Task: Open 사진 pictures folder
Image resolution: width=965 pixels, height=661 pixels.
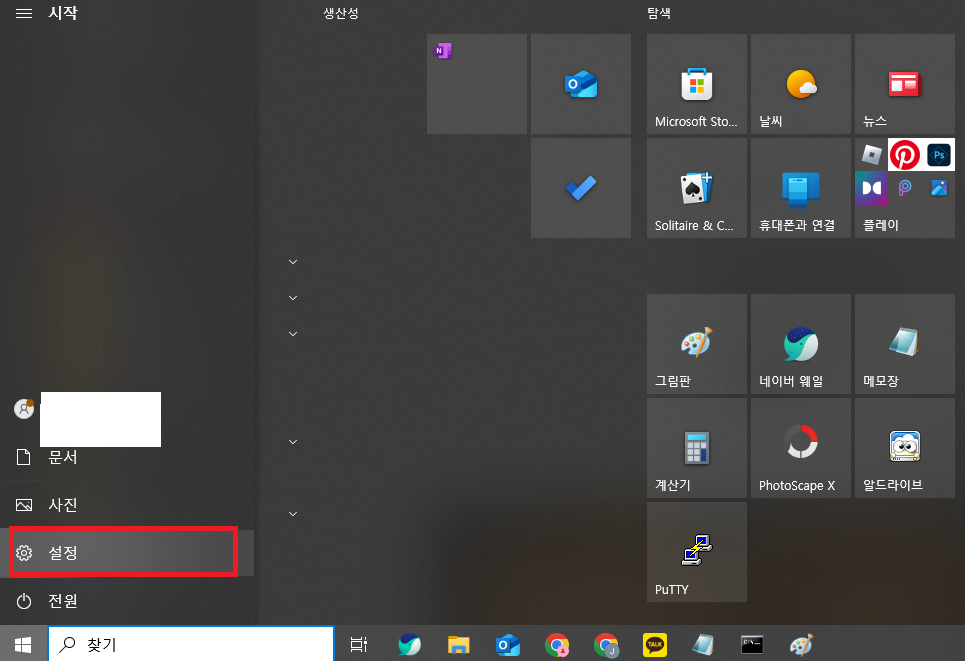Action: click(127, 505)
